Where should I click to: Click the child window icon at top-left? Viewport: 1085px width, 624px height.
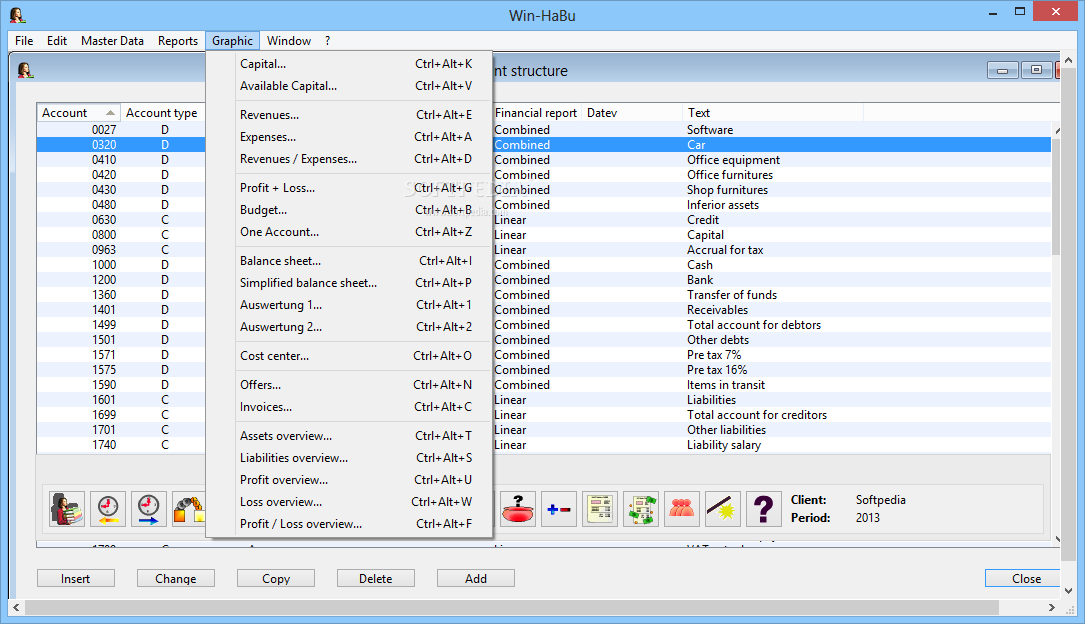[x=26, y=70]
